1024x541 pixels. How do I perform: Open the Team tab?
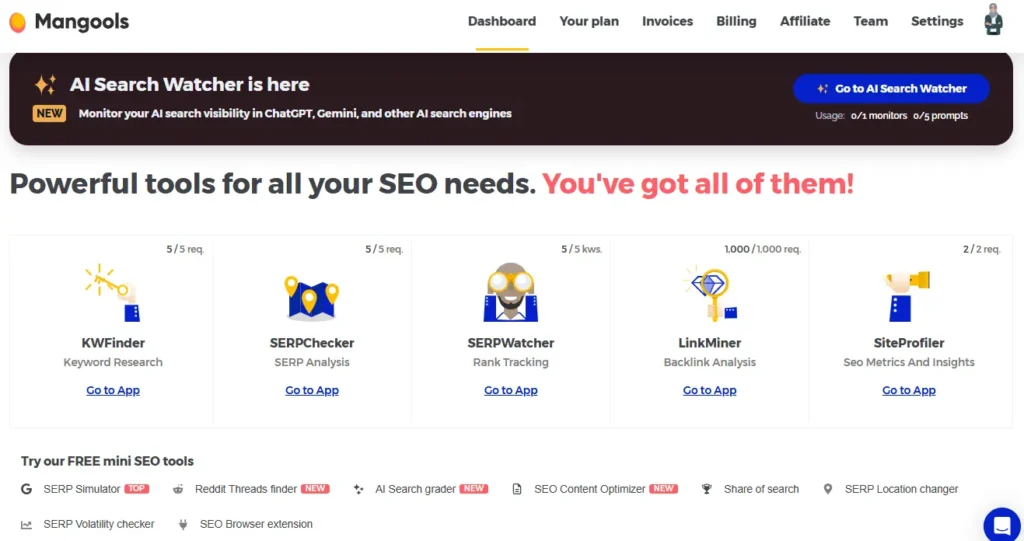click(x=871, y=22)
